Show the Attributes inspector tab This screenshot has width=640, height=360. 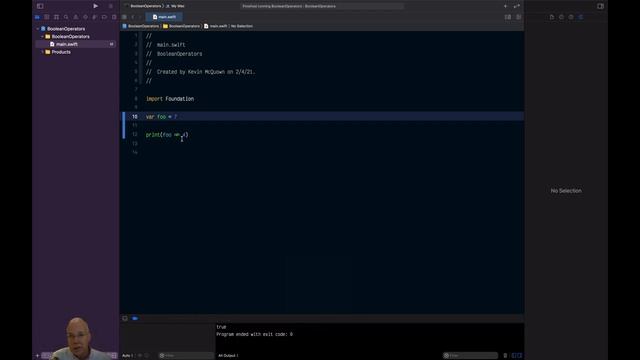581,17
